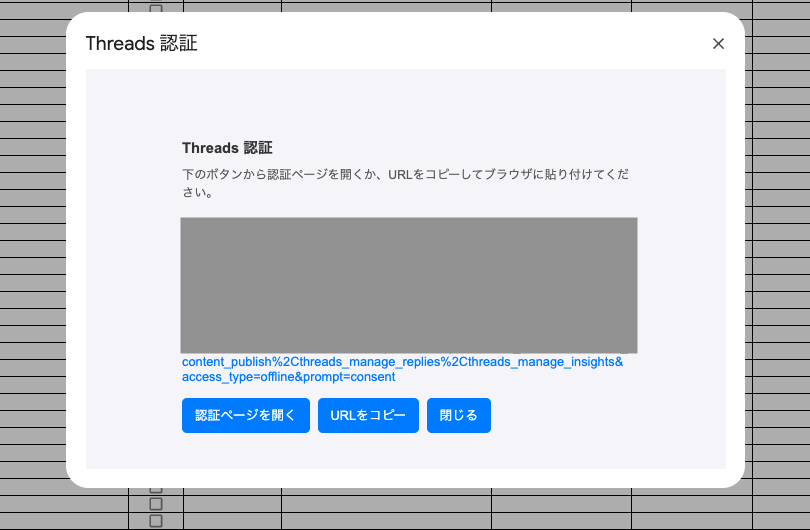Screen dimensions: 810x530
Task: Follow the blue authorization URL link
Action: point(402,369)
